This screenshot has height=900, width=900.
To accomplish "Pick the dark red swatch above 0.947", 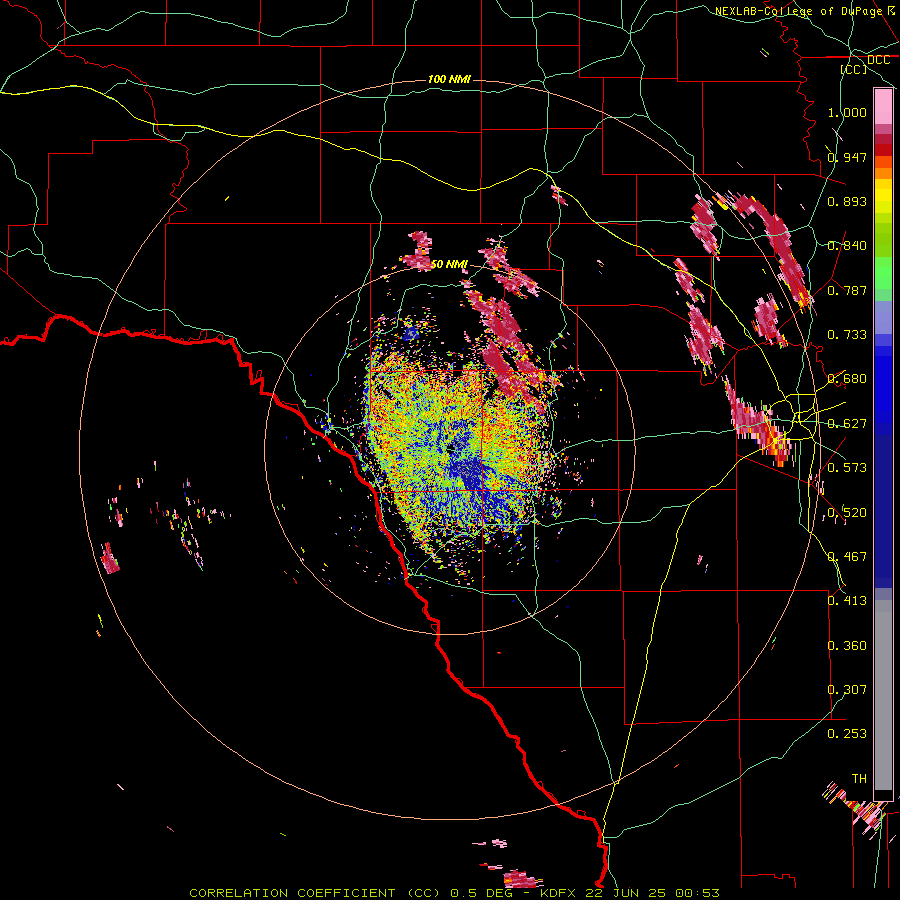I will point(883,150).
